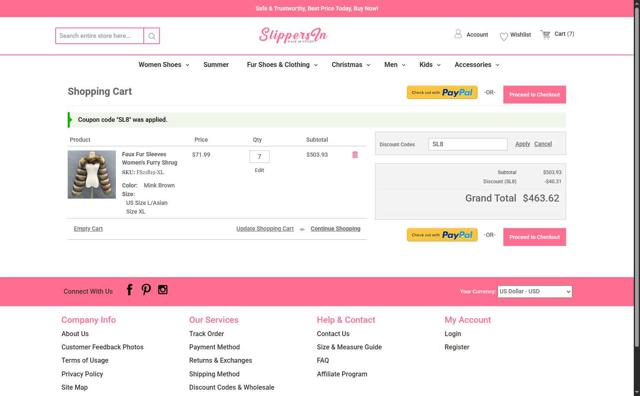
Task: Open Track Order link
Action: coord(207,334)
